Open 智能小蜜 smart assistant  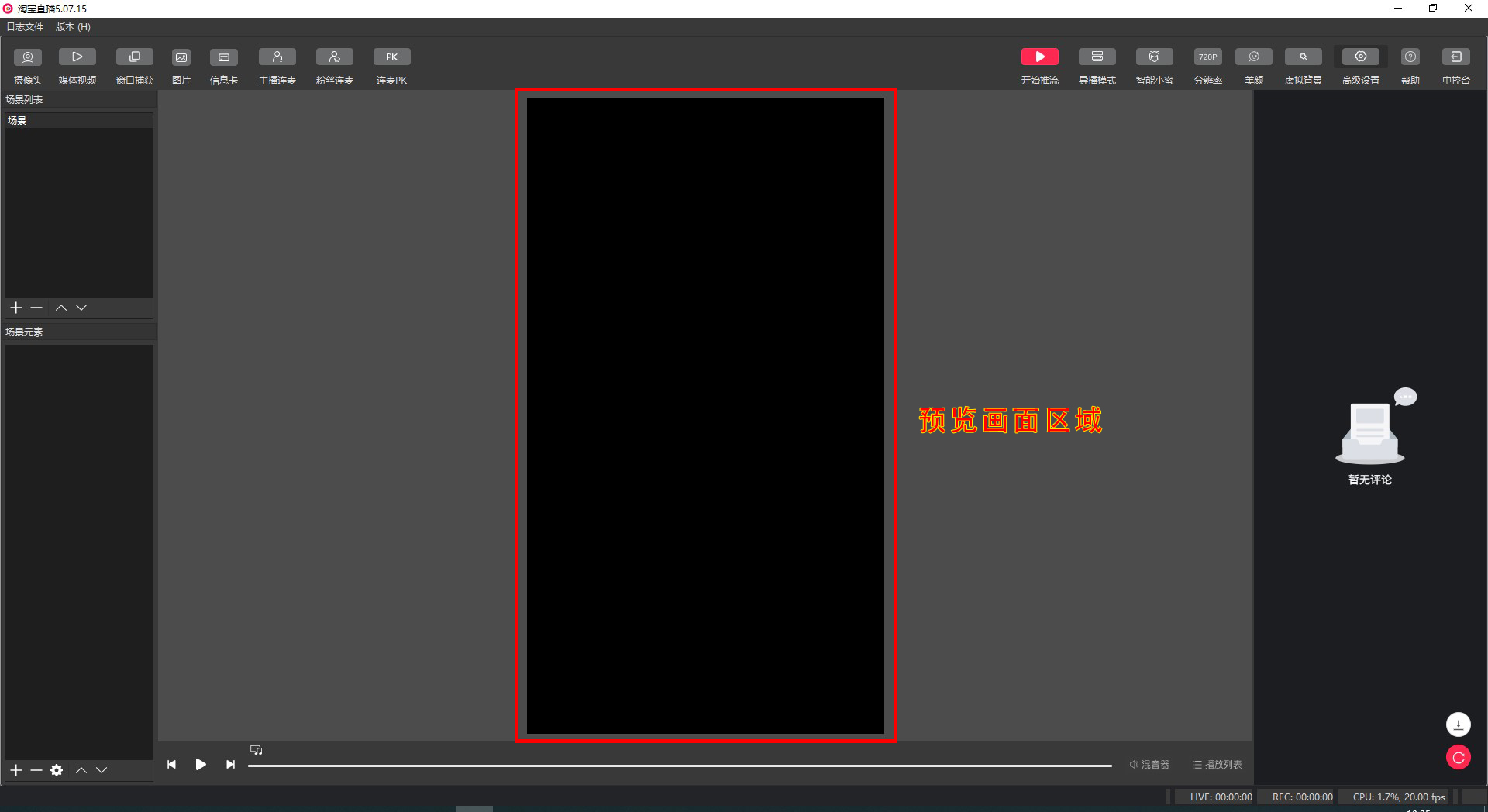(x=1155, y=66)
